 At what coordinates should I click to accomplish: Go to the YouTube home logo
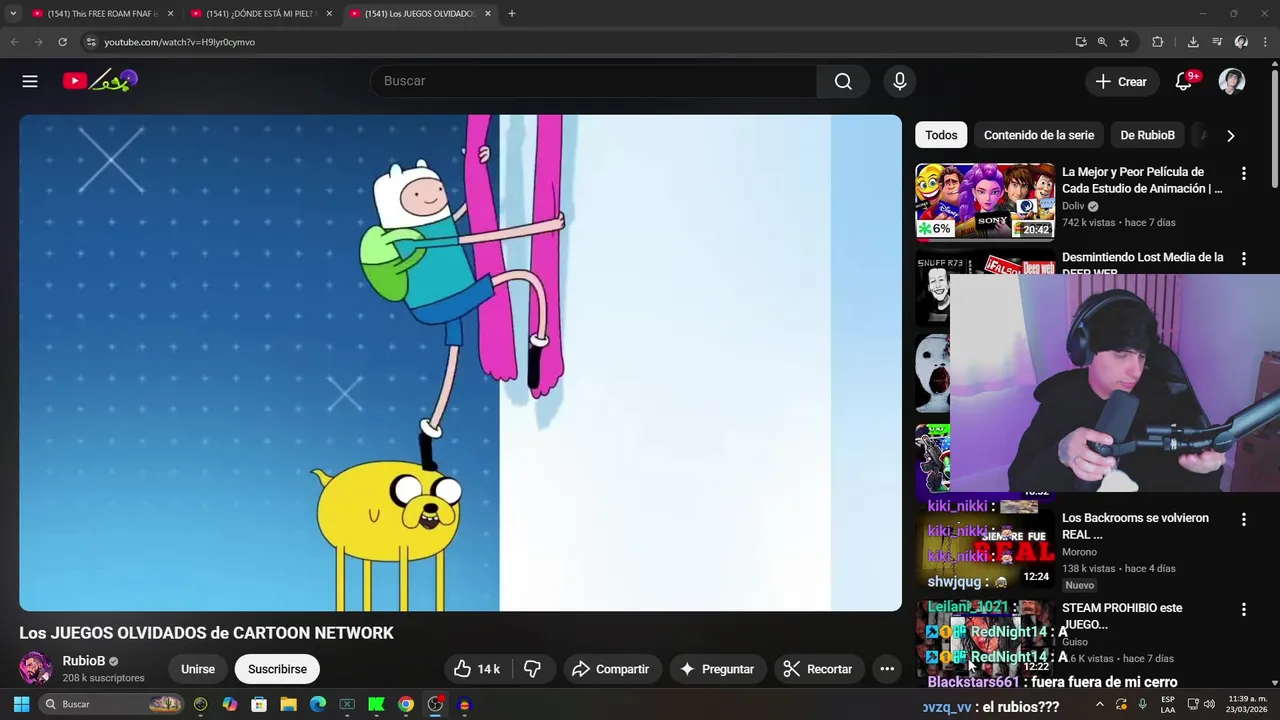(x=100, y=81)
